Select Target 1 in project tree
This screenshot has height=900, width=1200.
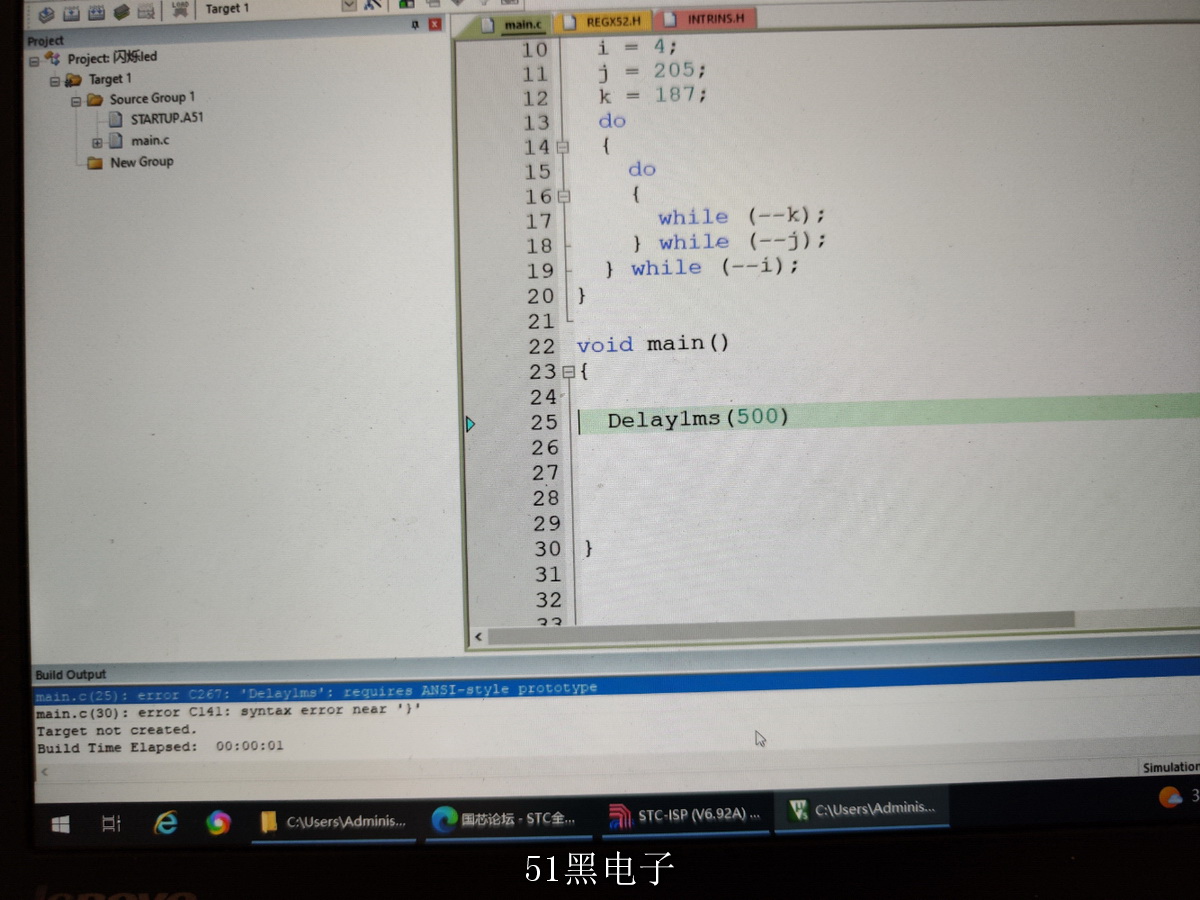pyautogui.click(x=110, y=79)
